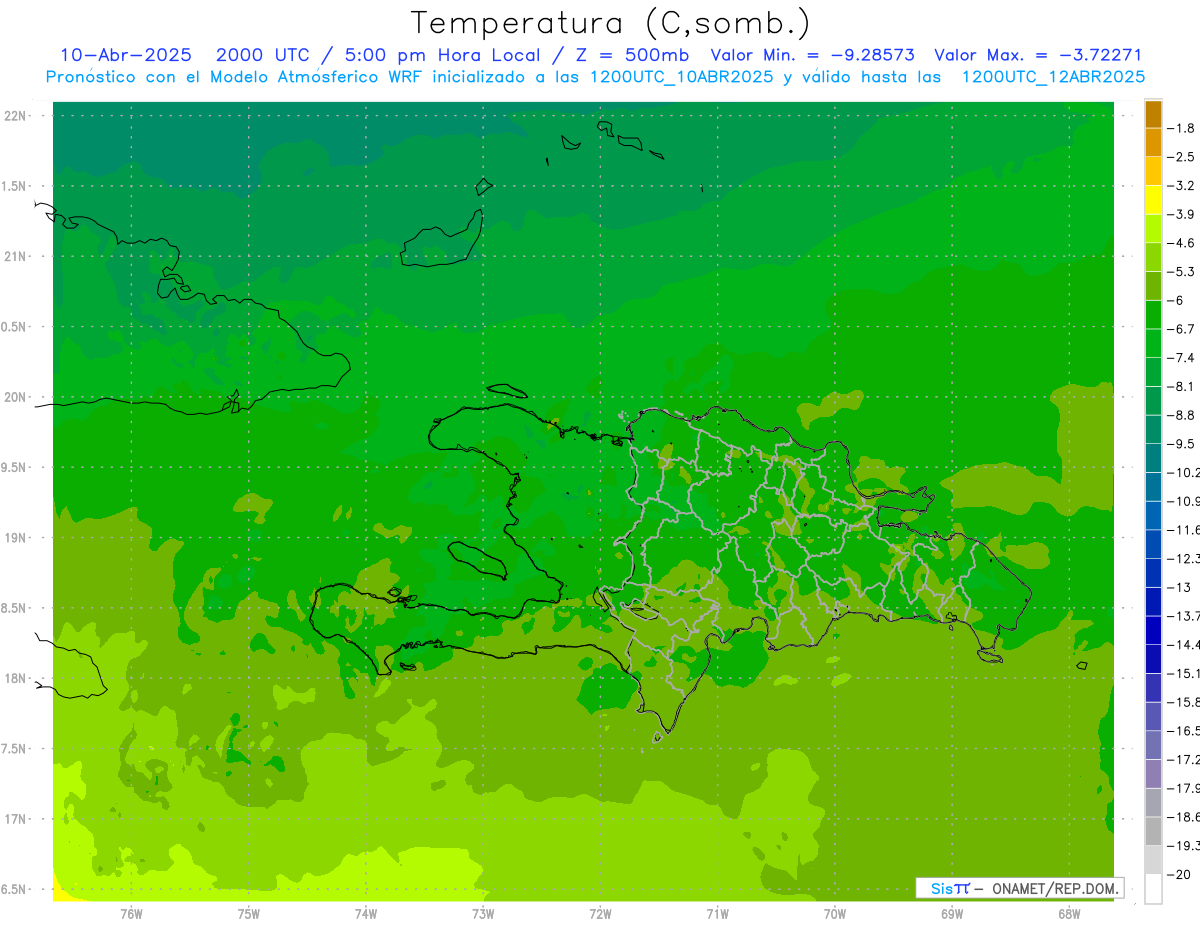Click the colorbar label -1.8
Image resolution: width=1200 pixels, height=927 pixels.
(1181, 128)
